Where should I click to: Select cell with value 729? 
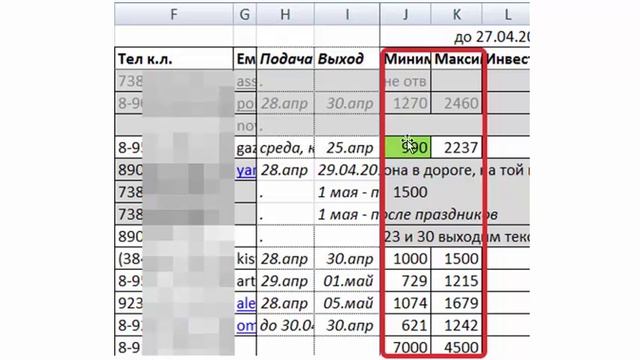407,281
